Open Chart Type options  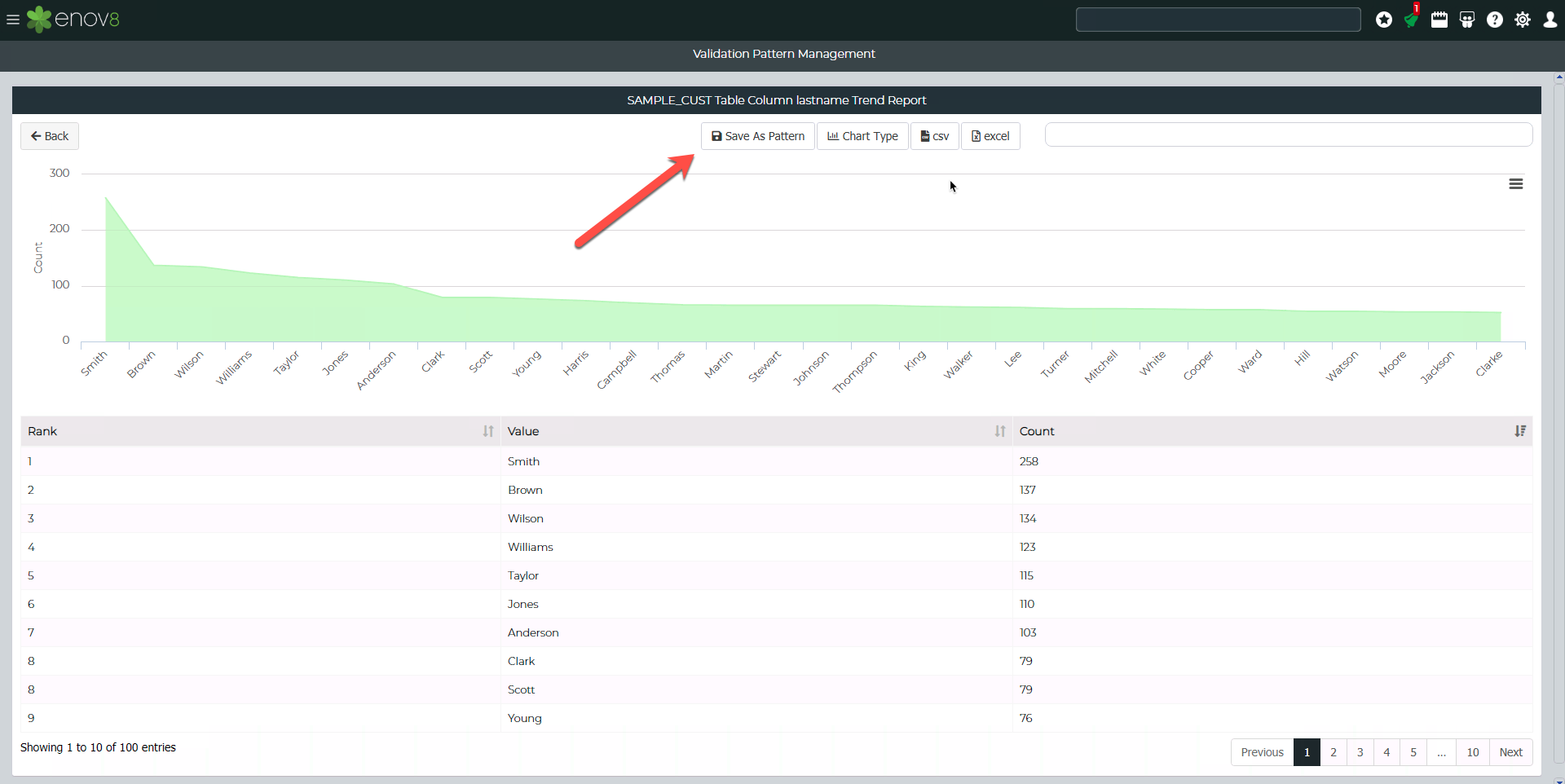pyautogui.click(x=862, y=136)
